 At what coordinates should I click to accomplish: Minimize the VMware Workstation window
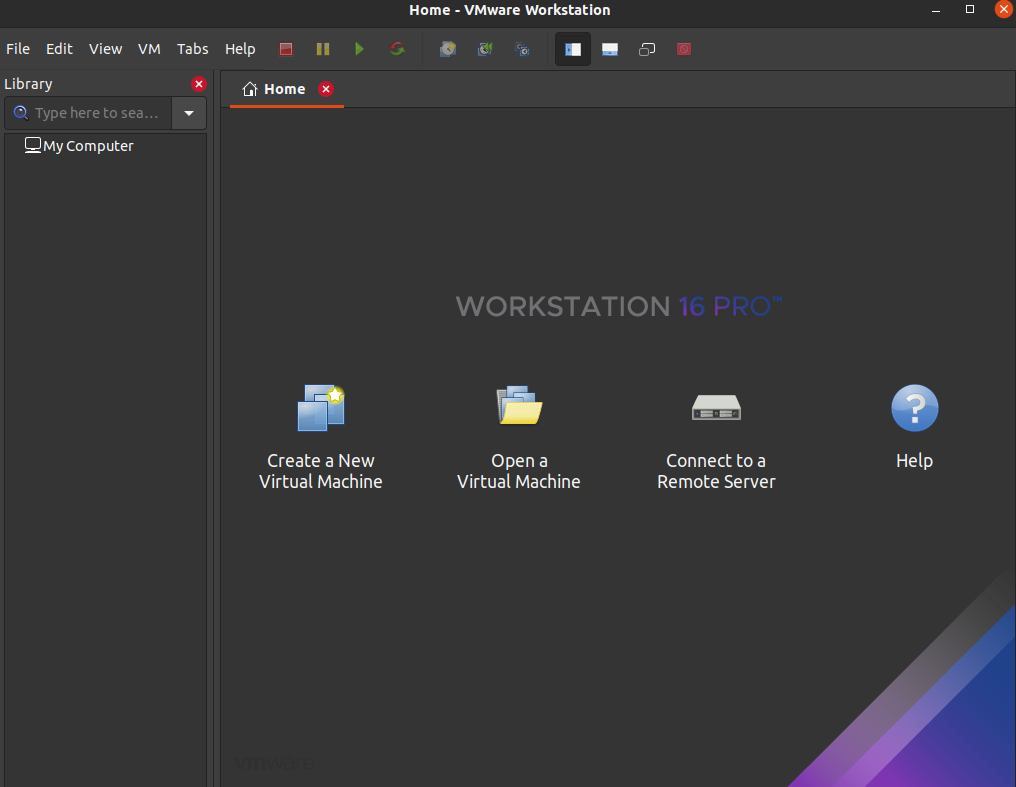(936, 10)
